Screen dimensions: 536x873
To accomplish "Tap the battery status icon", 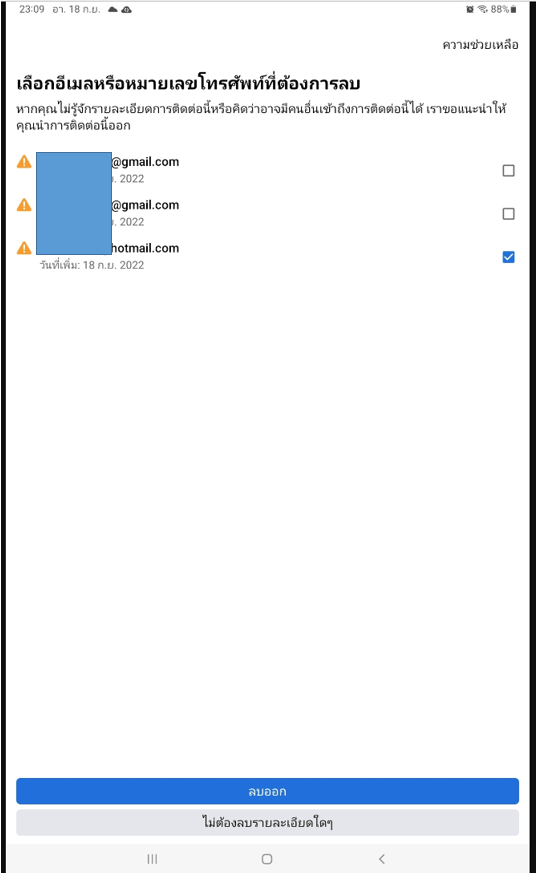I will (x=513, y=9).
